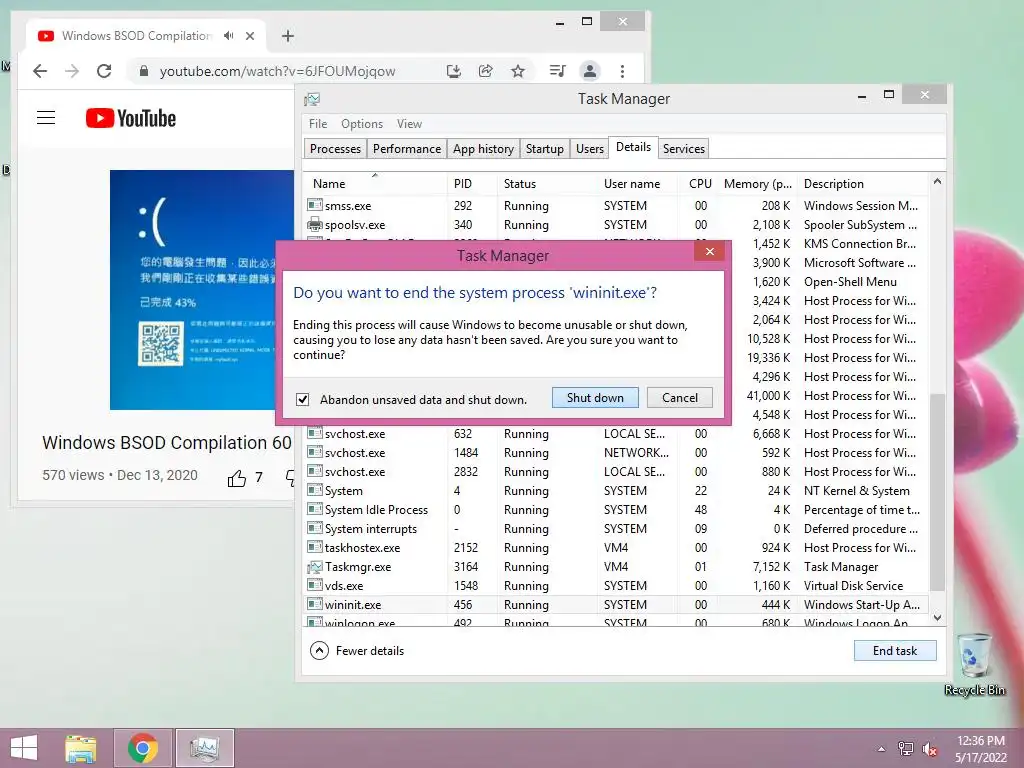Image resolution: width=1024 pixels, height=768 pixels.
Task: Click the padlock site info icon
Action: [144, 71]
